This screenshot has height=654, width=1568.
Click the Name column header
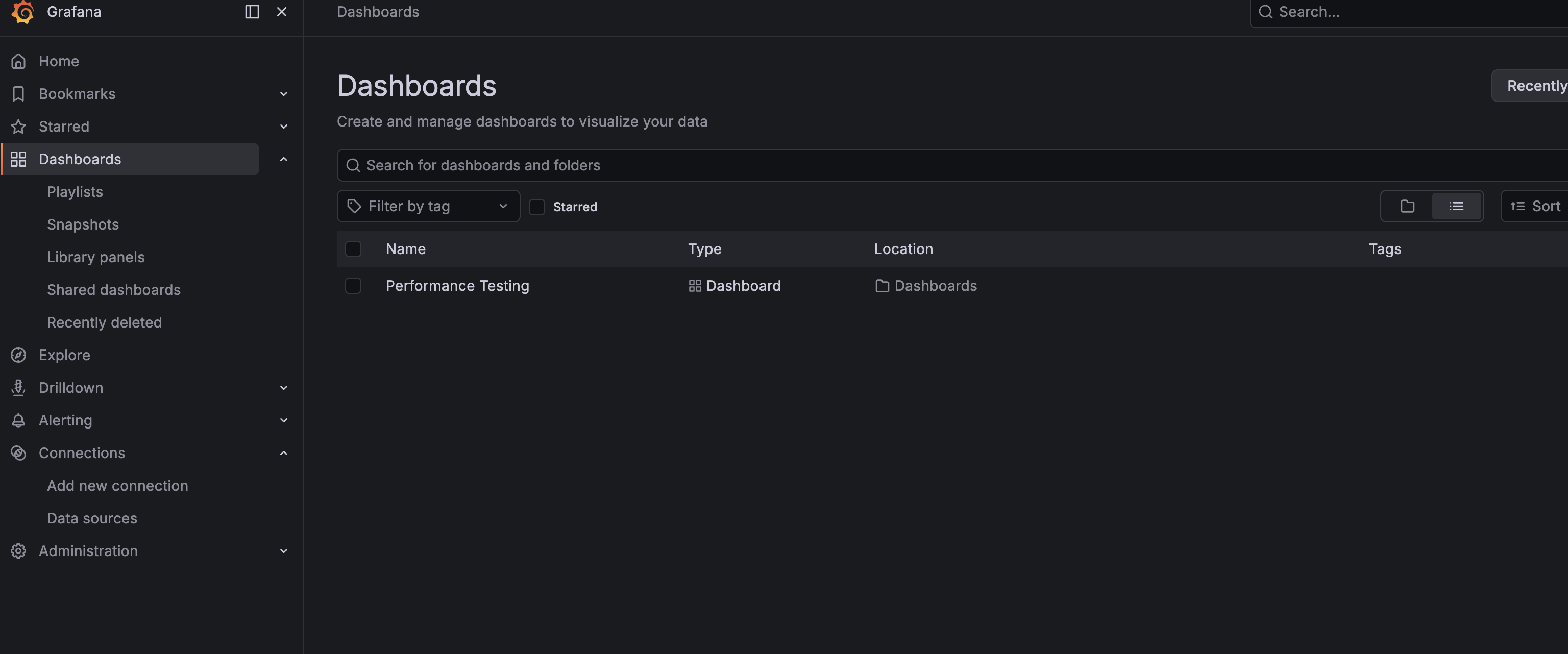pos(405,249)
